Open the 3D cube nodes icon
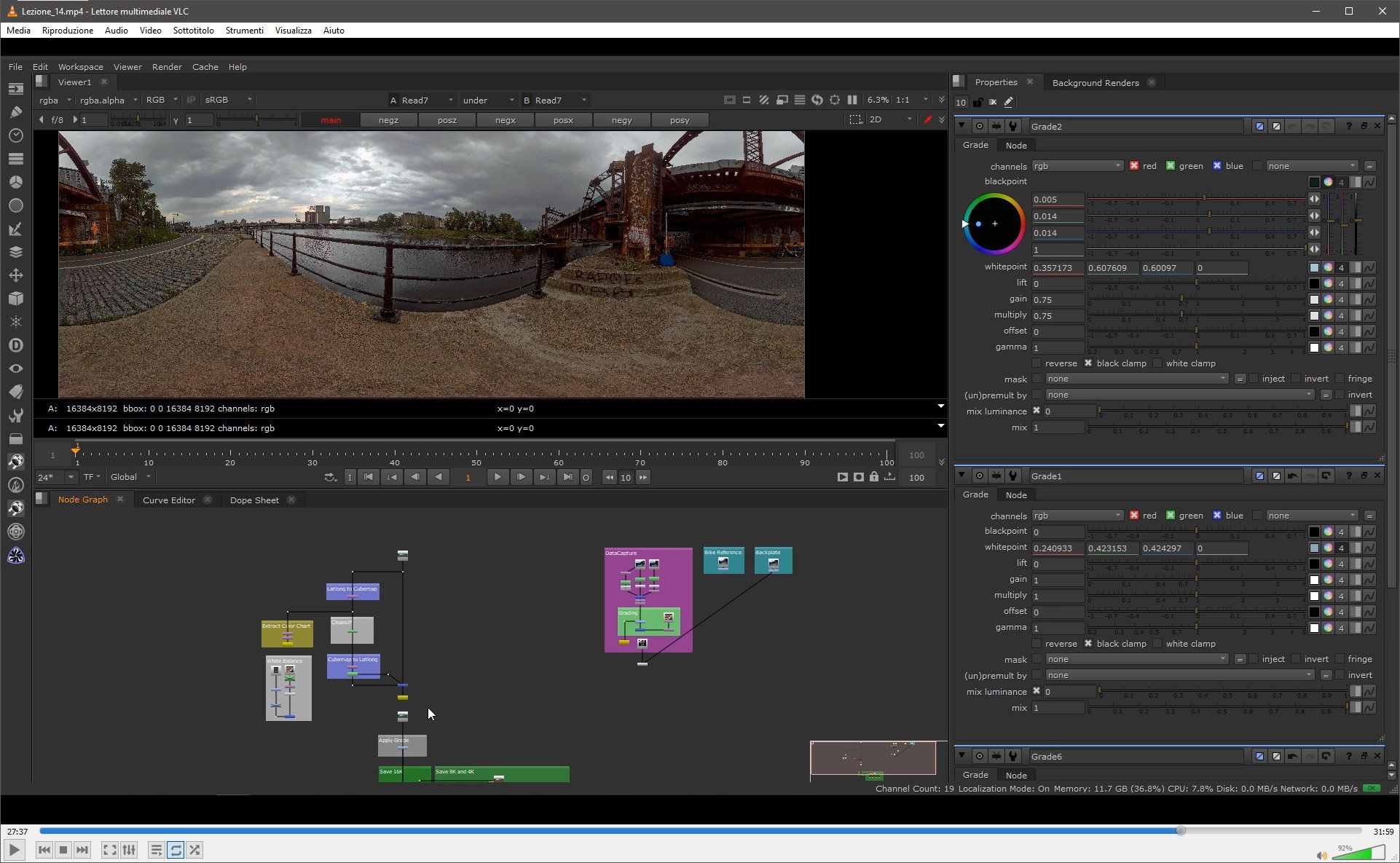 pyautogui.click(x=15, y=299)
